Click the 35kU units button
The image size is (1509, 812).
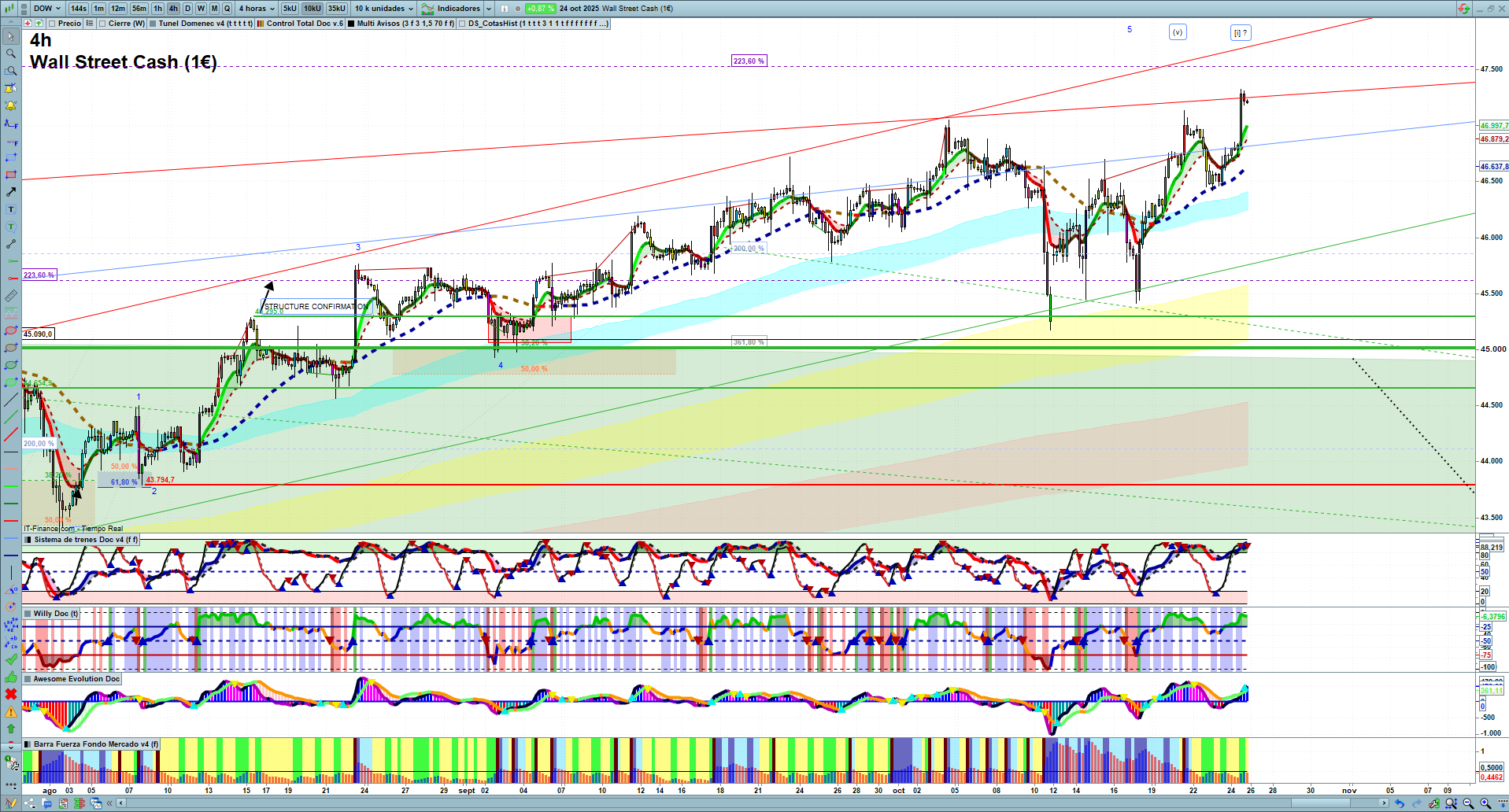point(337,9)
